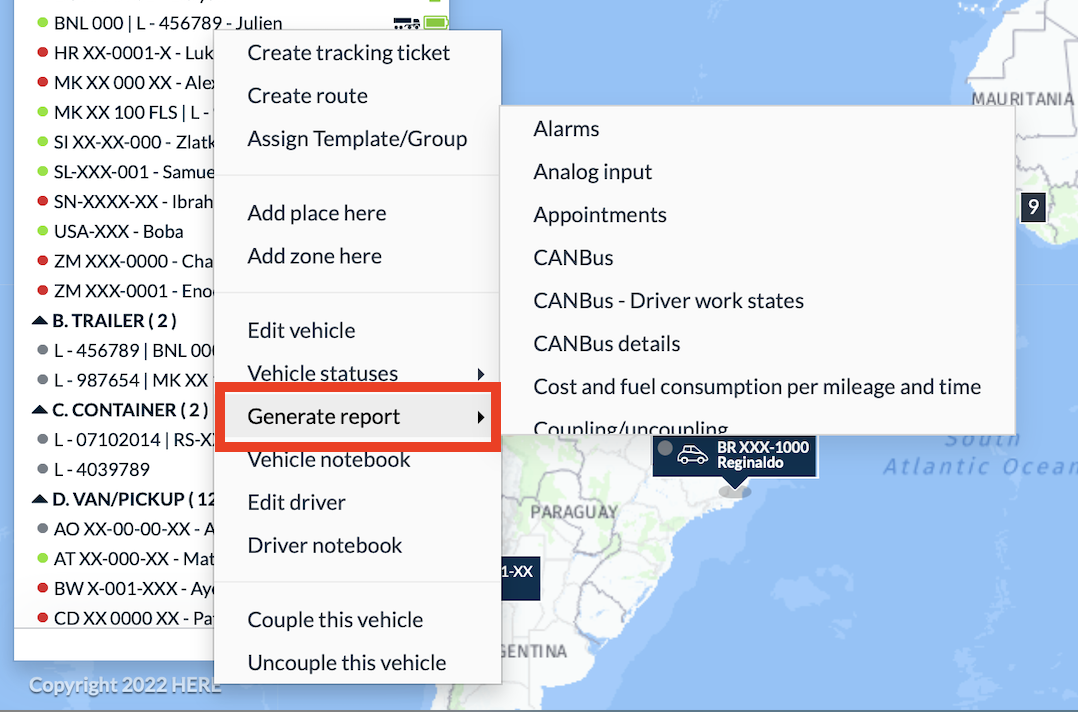Click the car icon on BR XXX-1000 marker

click(x=692, y=454)
